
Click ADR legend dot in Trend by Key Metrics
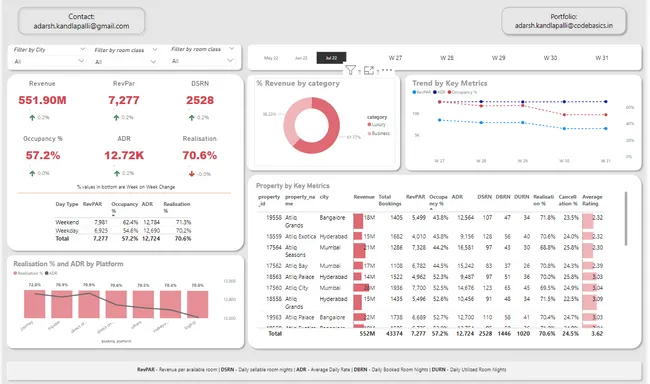[435, 92]
